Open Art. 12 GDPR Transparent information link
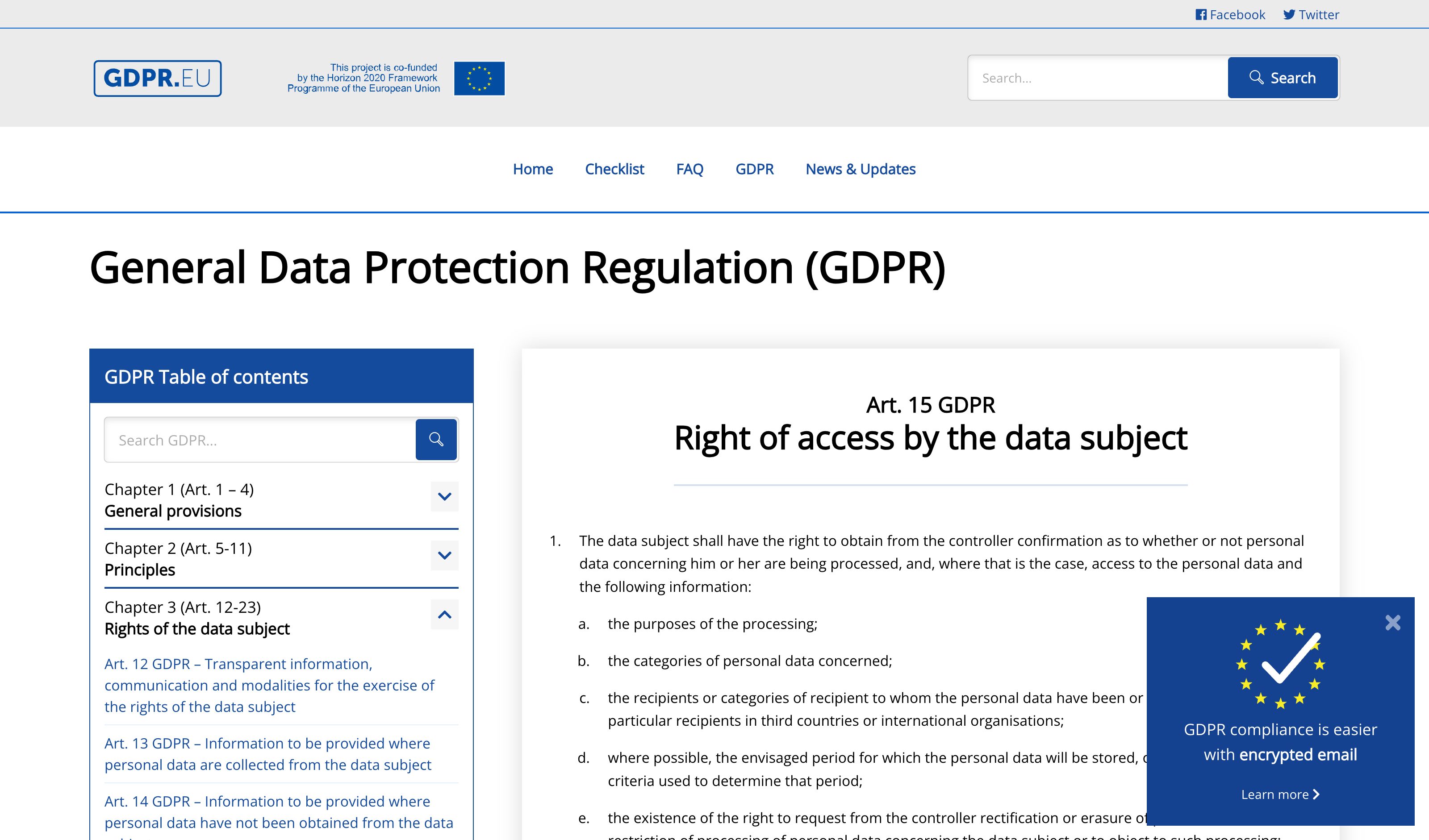 pyautogui.click(x=269, y=685)
